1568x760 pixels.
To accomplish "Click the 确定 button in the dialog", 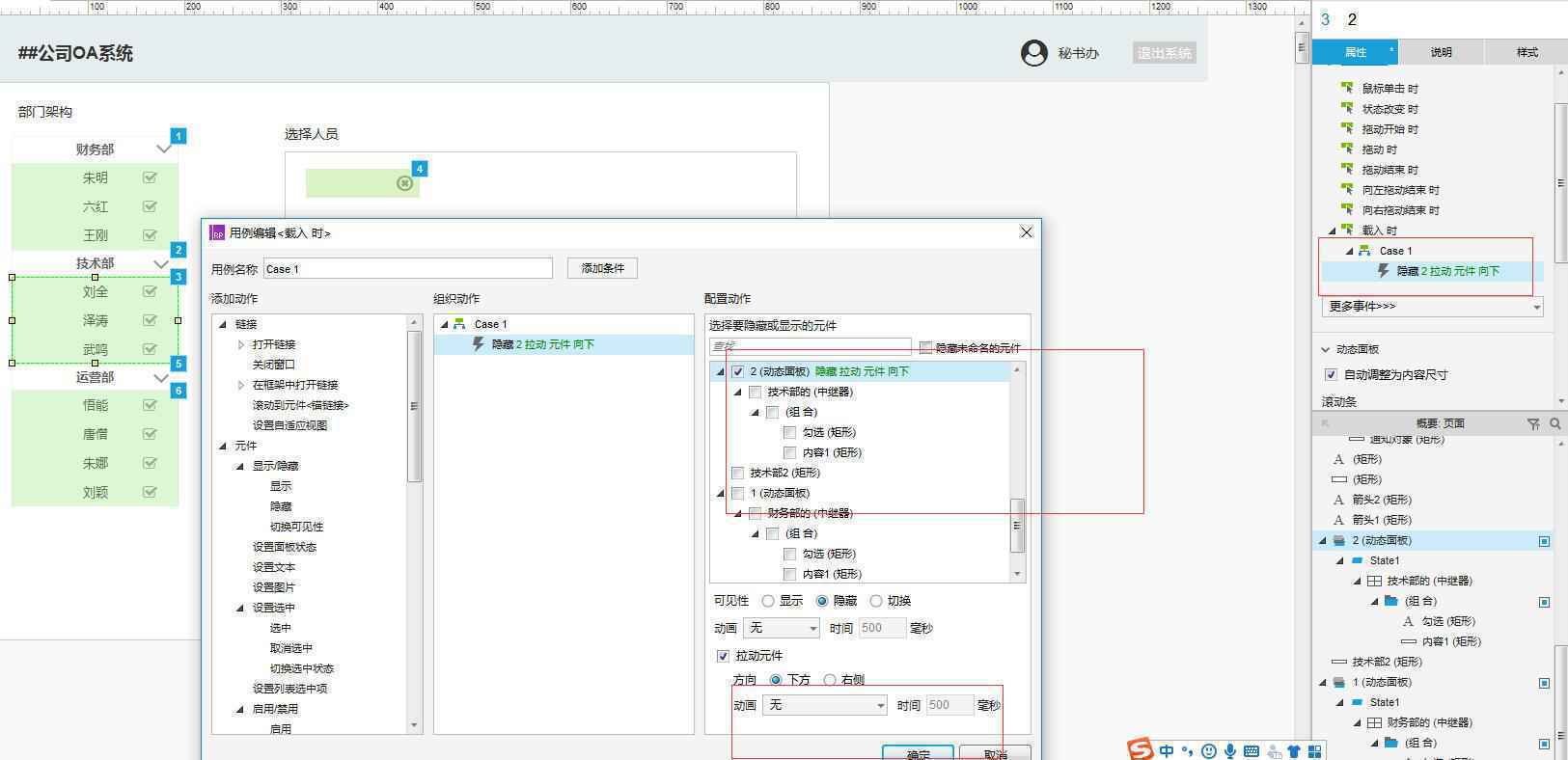I will point(918,753).
